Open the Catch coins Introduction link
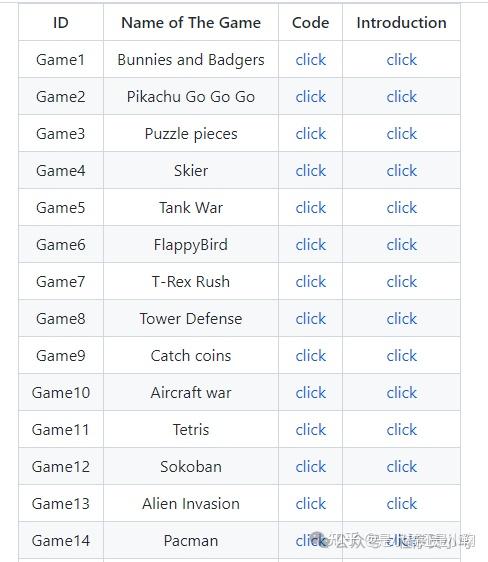488x562 pixels. point(401,356)
